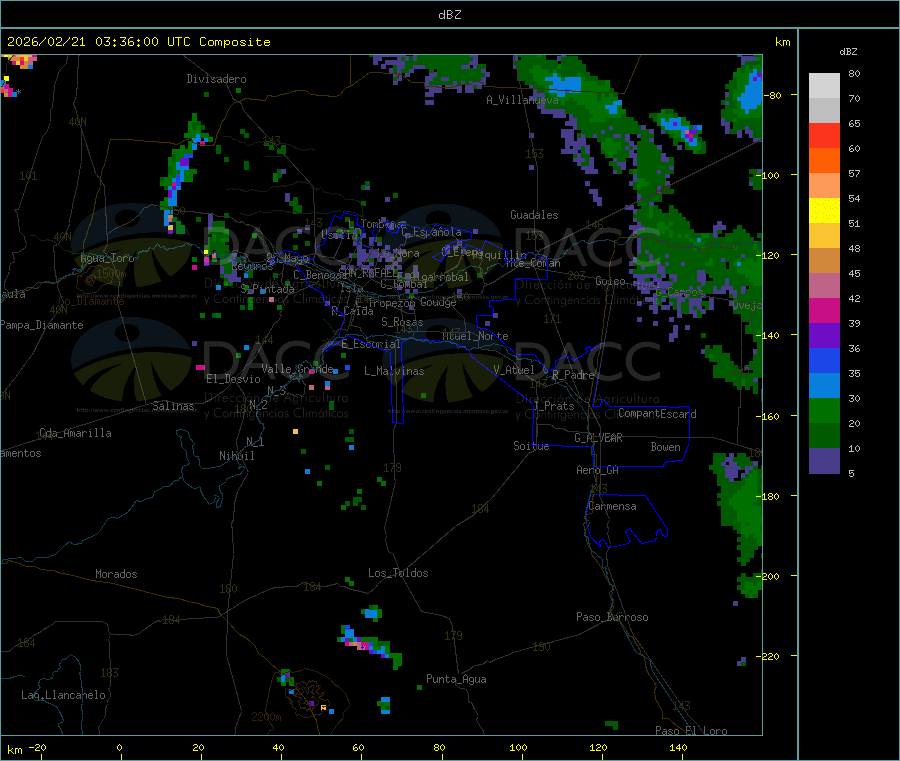
Task: Click the G_ALVEAR map label
Action: [598, 438]
